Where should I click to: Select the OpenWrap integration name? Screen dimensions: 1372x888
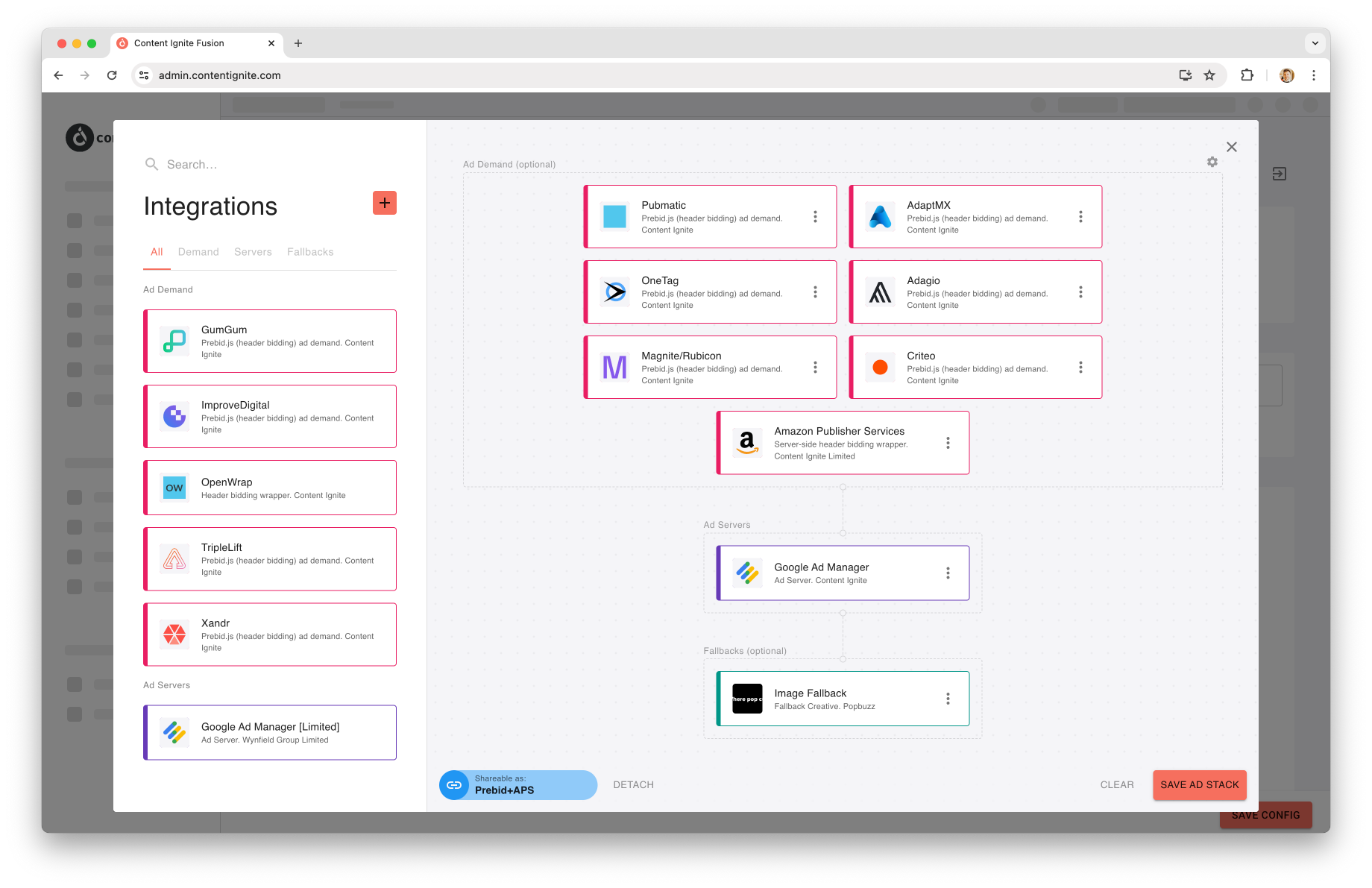click(x=227, y=482)
